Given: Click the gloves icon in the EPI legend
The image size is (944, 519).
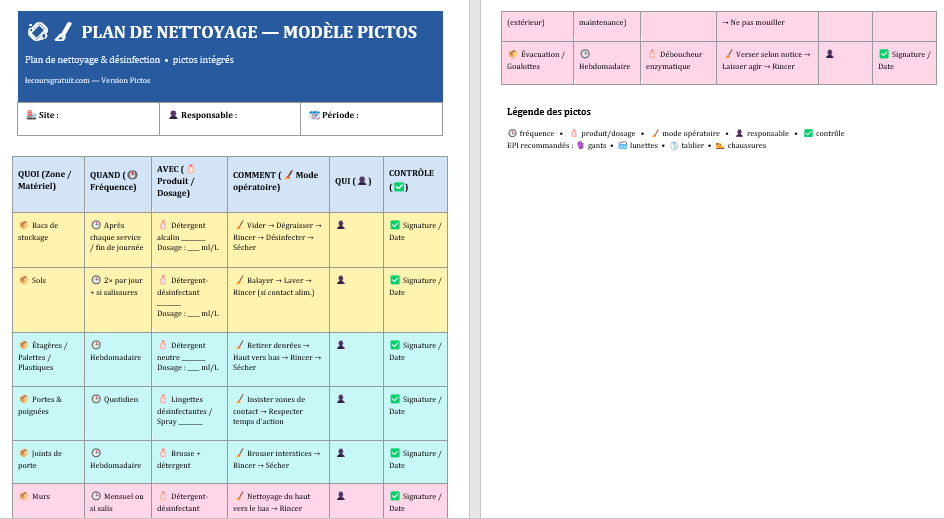Looking at the screenshot, I should (x=580, y=145).
